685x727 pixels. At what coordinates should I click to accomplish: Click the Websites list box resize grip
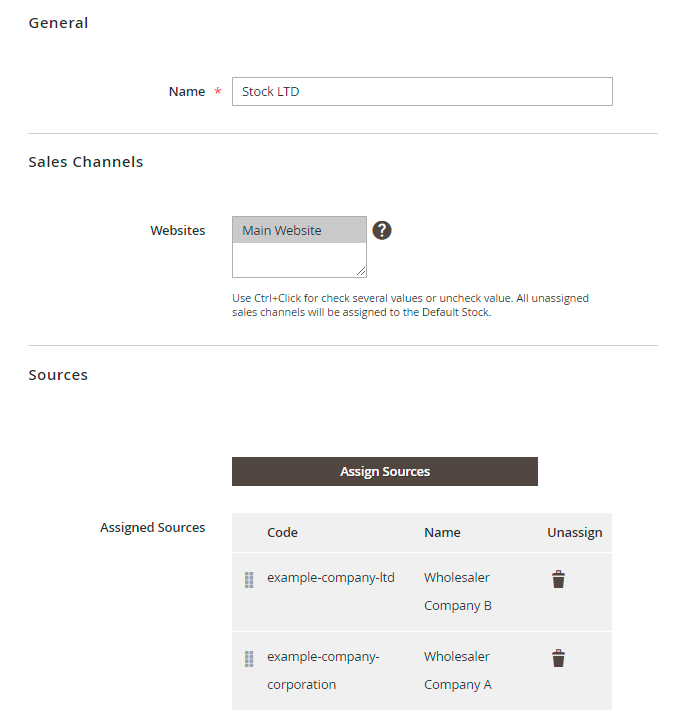coord(361,271)
